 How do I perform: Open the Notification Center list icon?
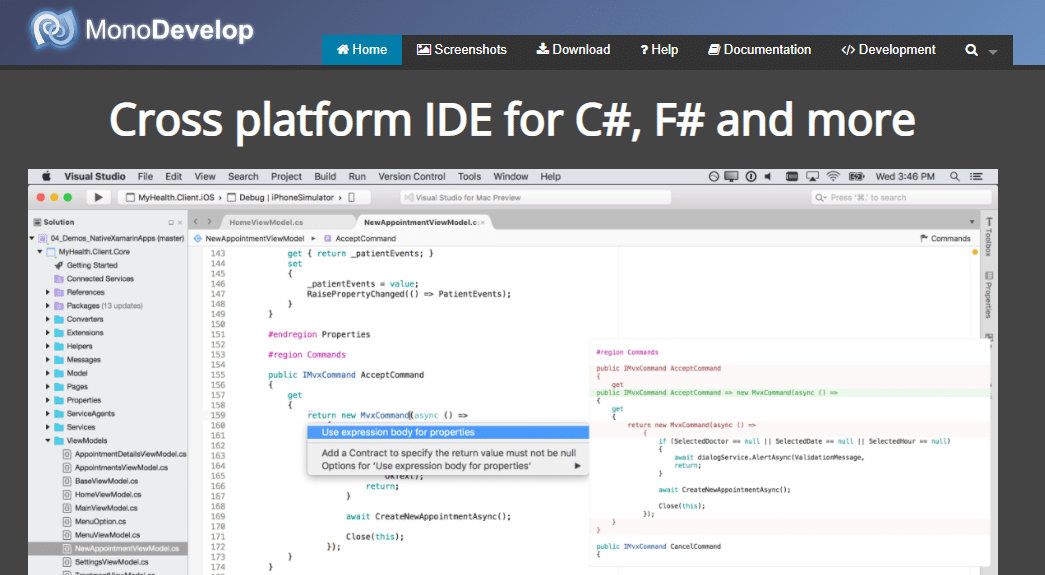click(x=976, y=177)
